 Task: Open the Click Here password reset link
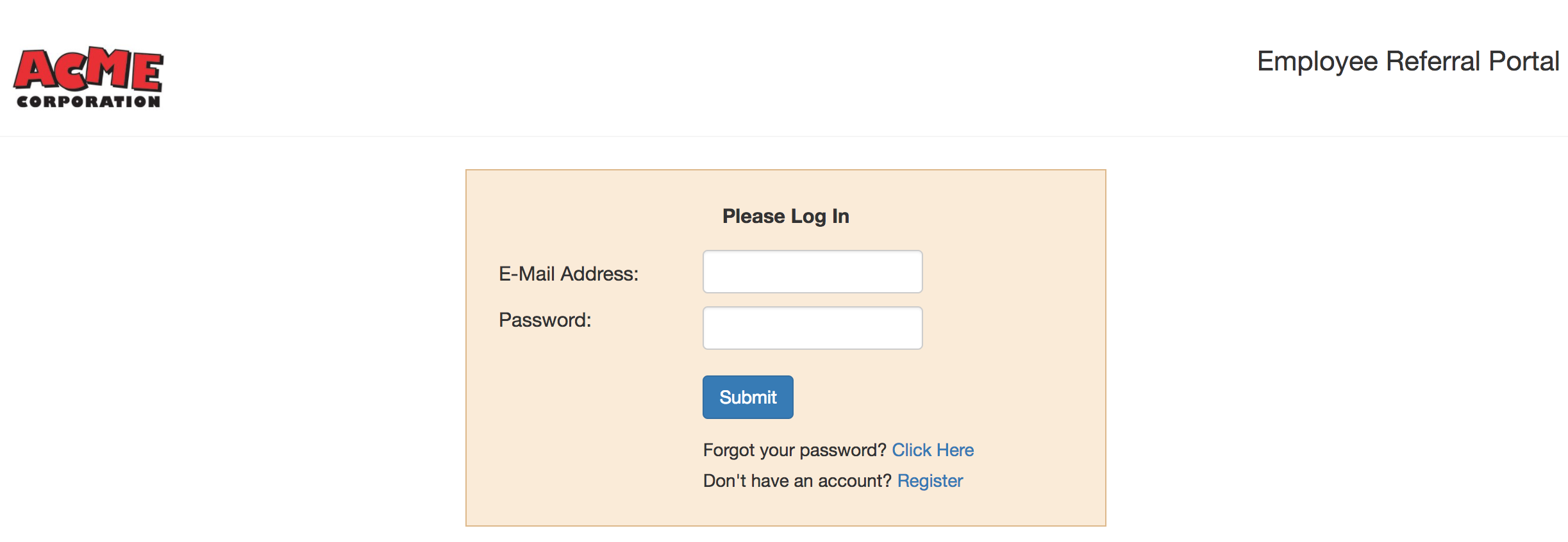coord(932,450)
